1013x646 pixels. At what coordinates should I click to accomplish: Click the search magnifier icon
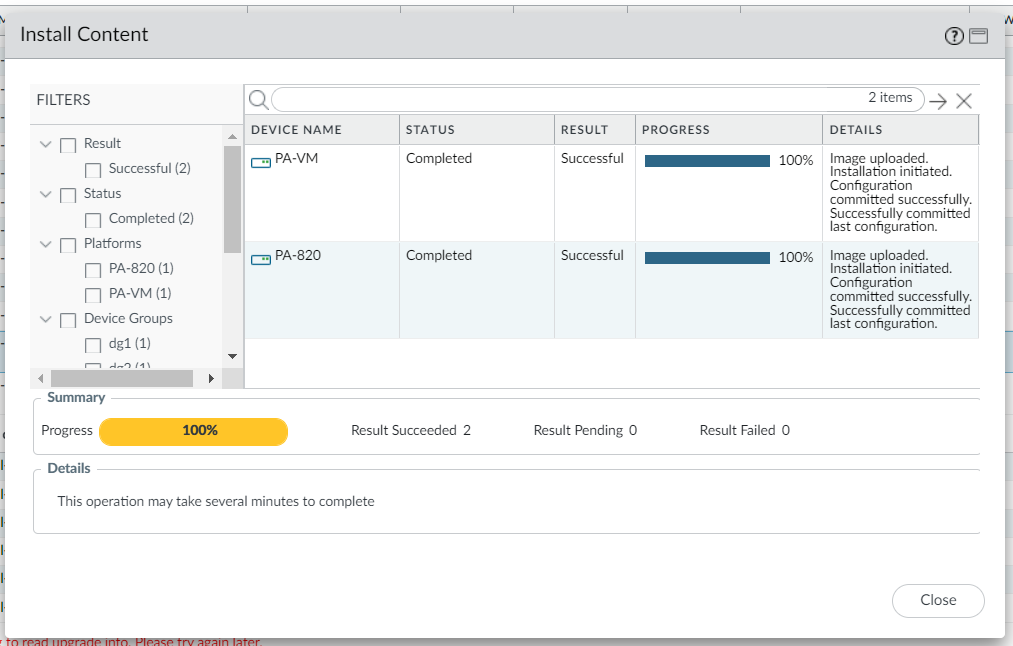[258, 99]
